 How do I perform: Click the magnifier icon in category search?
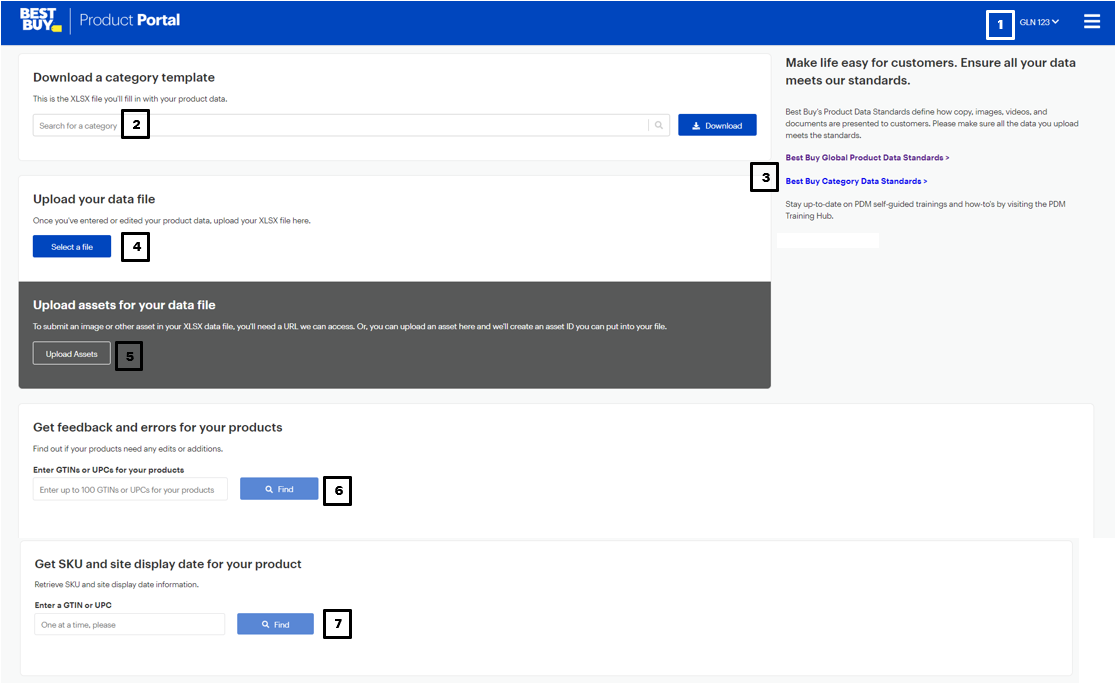coord(659,125)
